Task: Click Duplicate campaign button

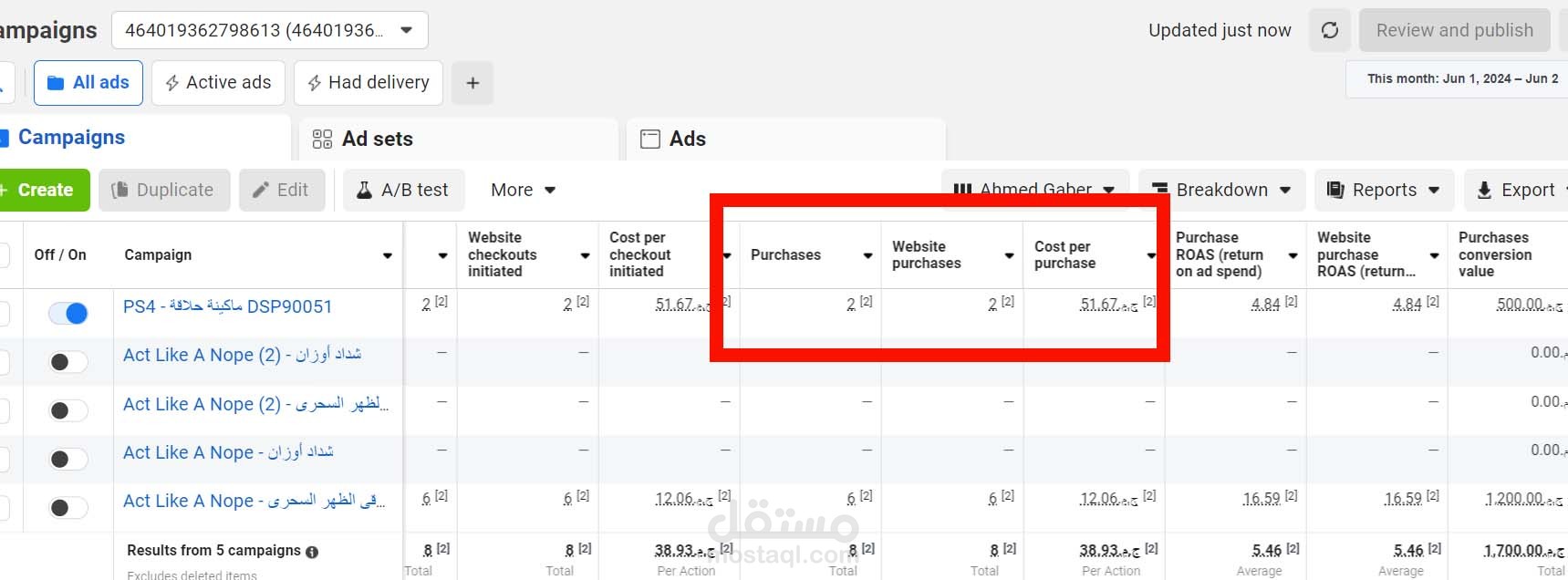Action: click(x=164, y=190)
